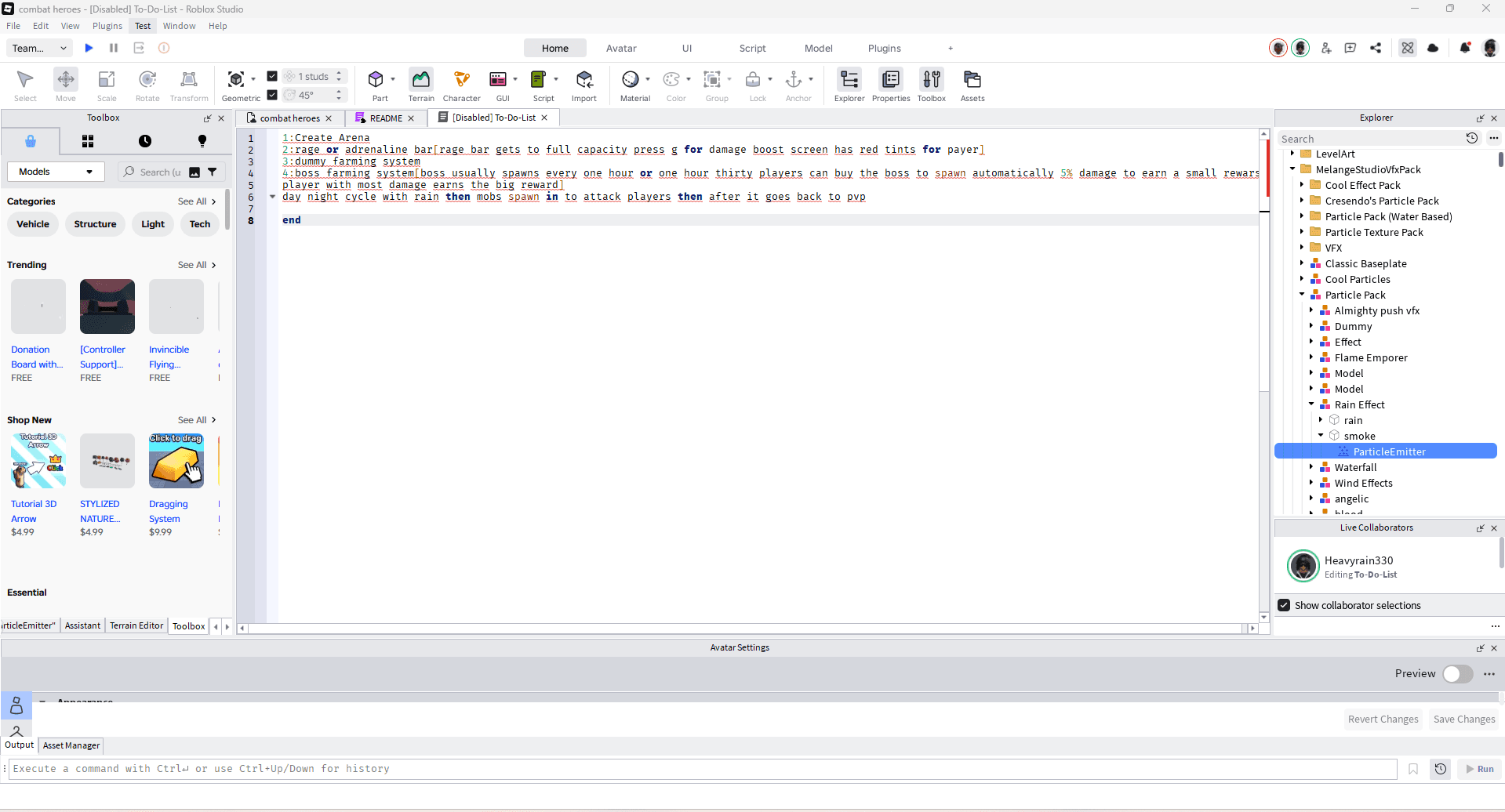The width and height of the screenshot is (1505, 812).
Task: Open the Toolbox search filter icon
Action: click(212, 172)
